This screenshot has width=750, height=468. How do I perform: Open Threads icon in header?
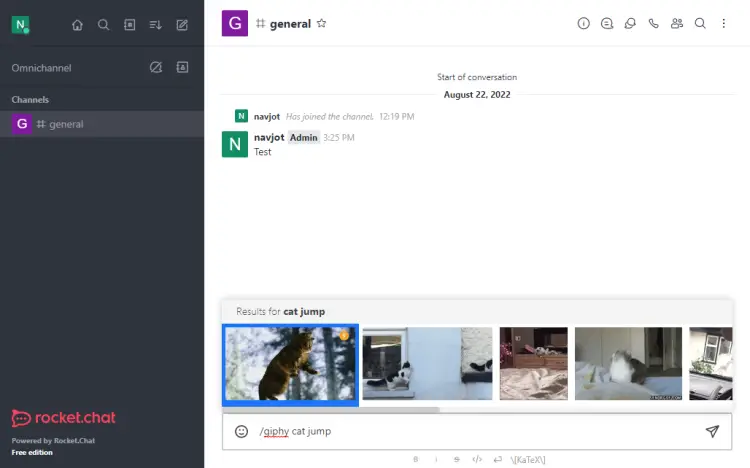pyautogui.click(x=607, y=24)
